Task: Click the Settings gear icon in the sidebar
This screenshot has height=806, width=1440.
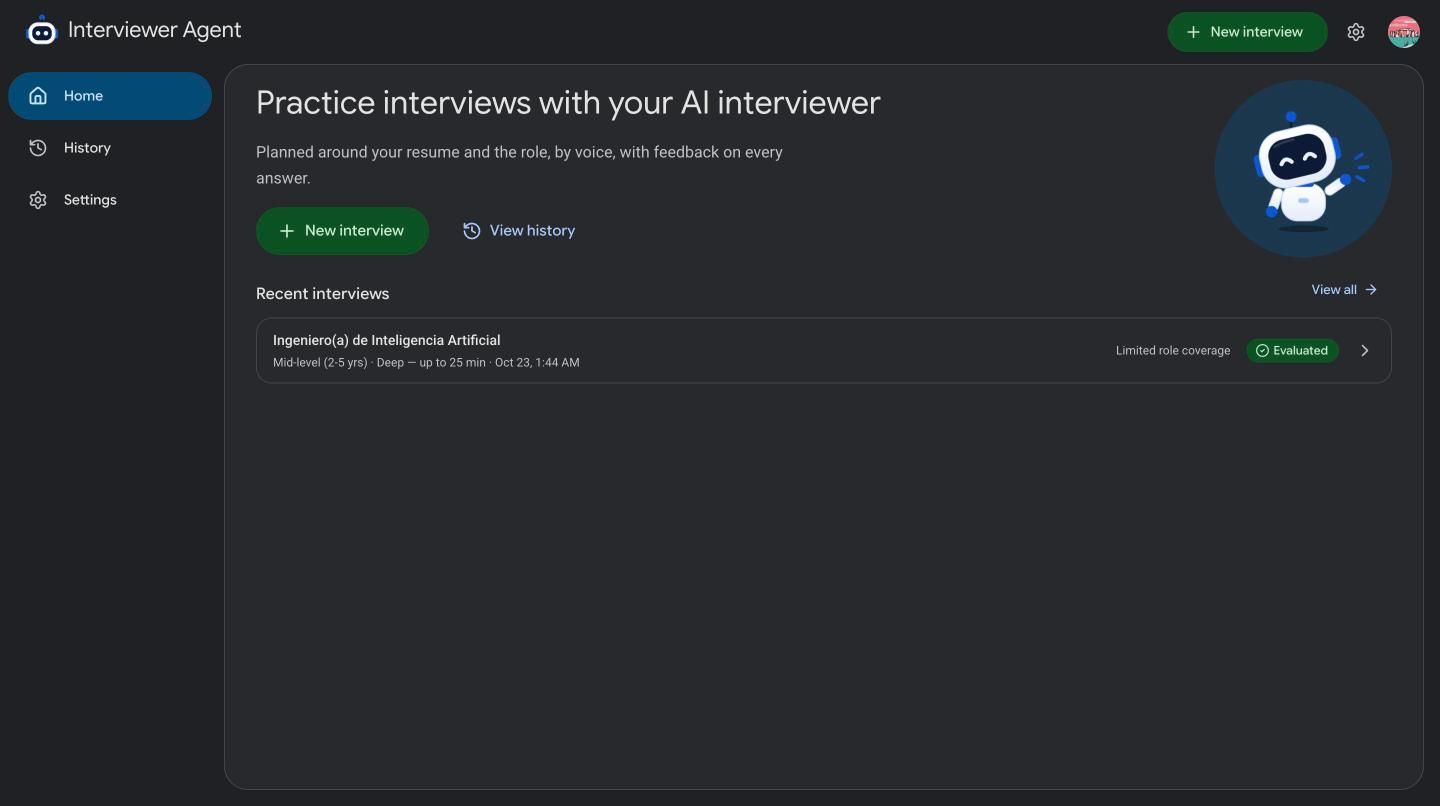Action: click(38, 200)
